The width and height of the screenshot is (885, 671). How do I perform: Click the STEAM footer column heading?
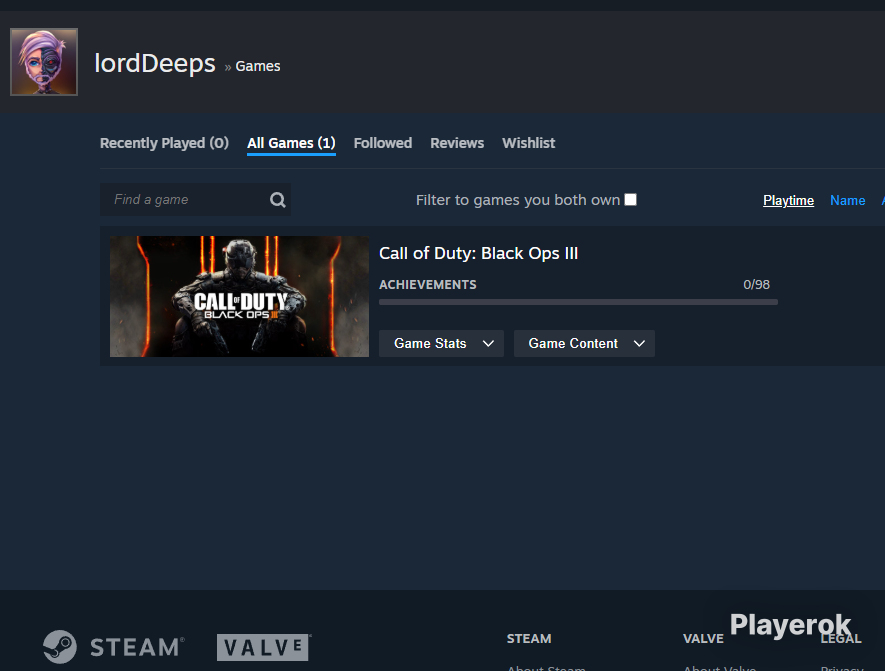pos(529,638)
